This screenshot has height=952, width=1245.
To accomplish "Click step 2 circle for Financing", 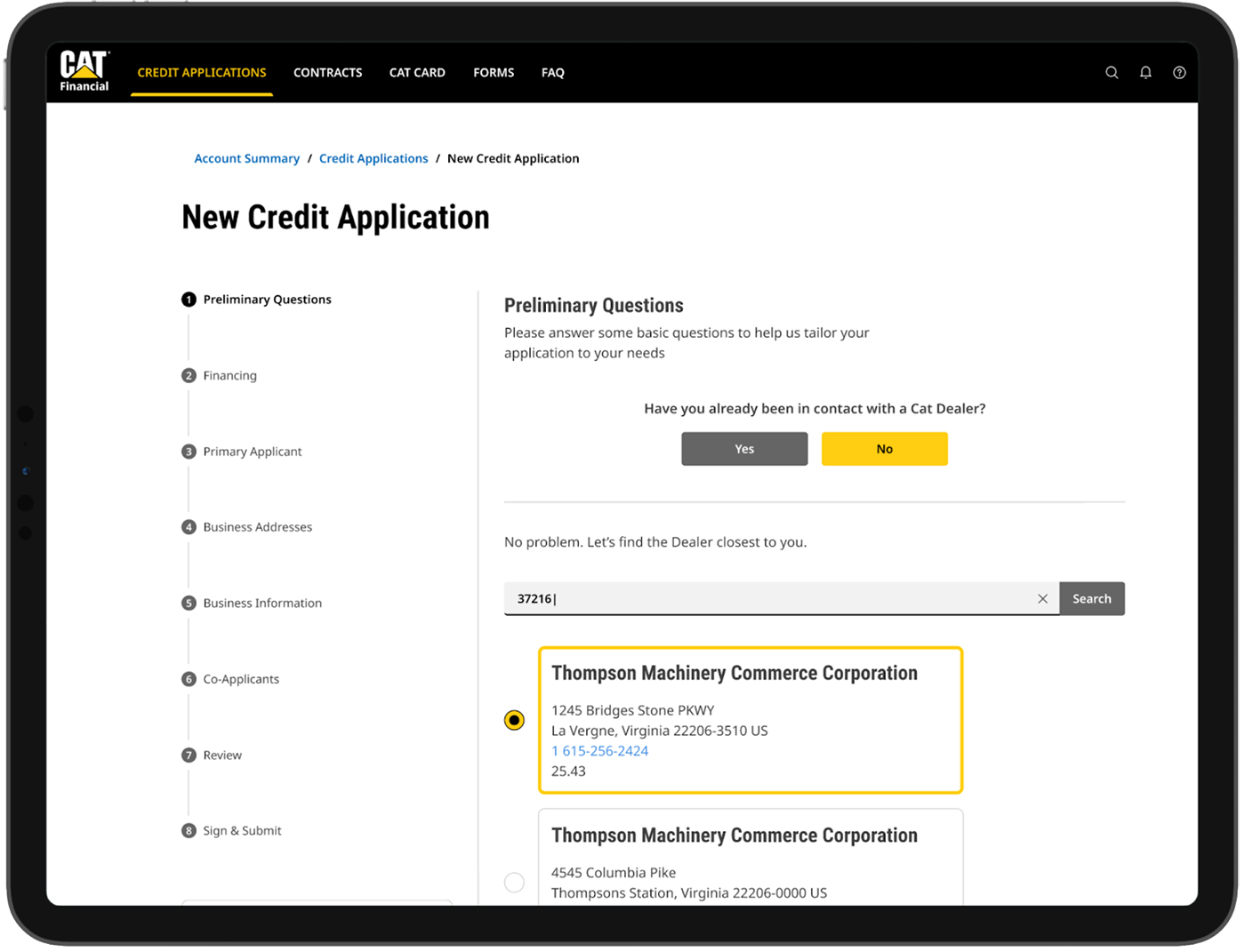I will pos(189,376).
